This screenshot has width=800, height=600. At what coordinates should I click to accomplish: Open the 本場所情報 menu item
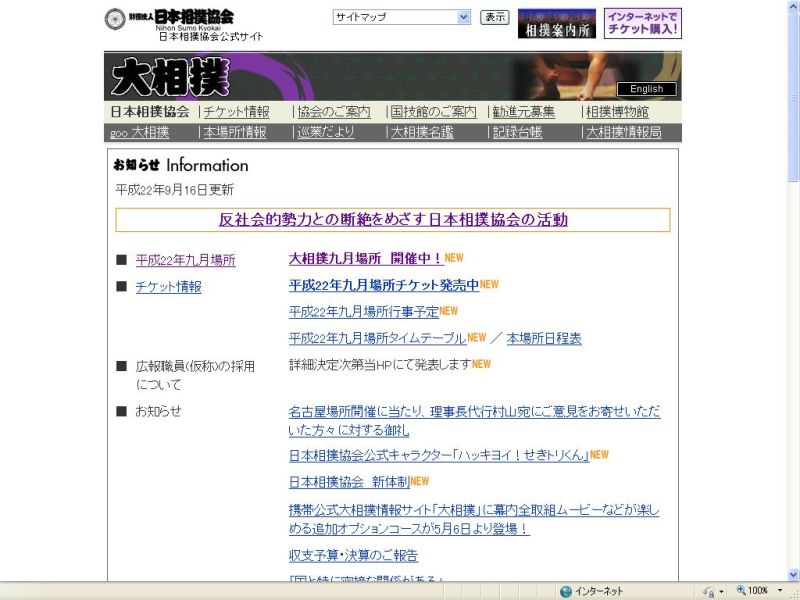point(235,133)
